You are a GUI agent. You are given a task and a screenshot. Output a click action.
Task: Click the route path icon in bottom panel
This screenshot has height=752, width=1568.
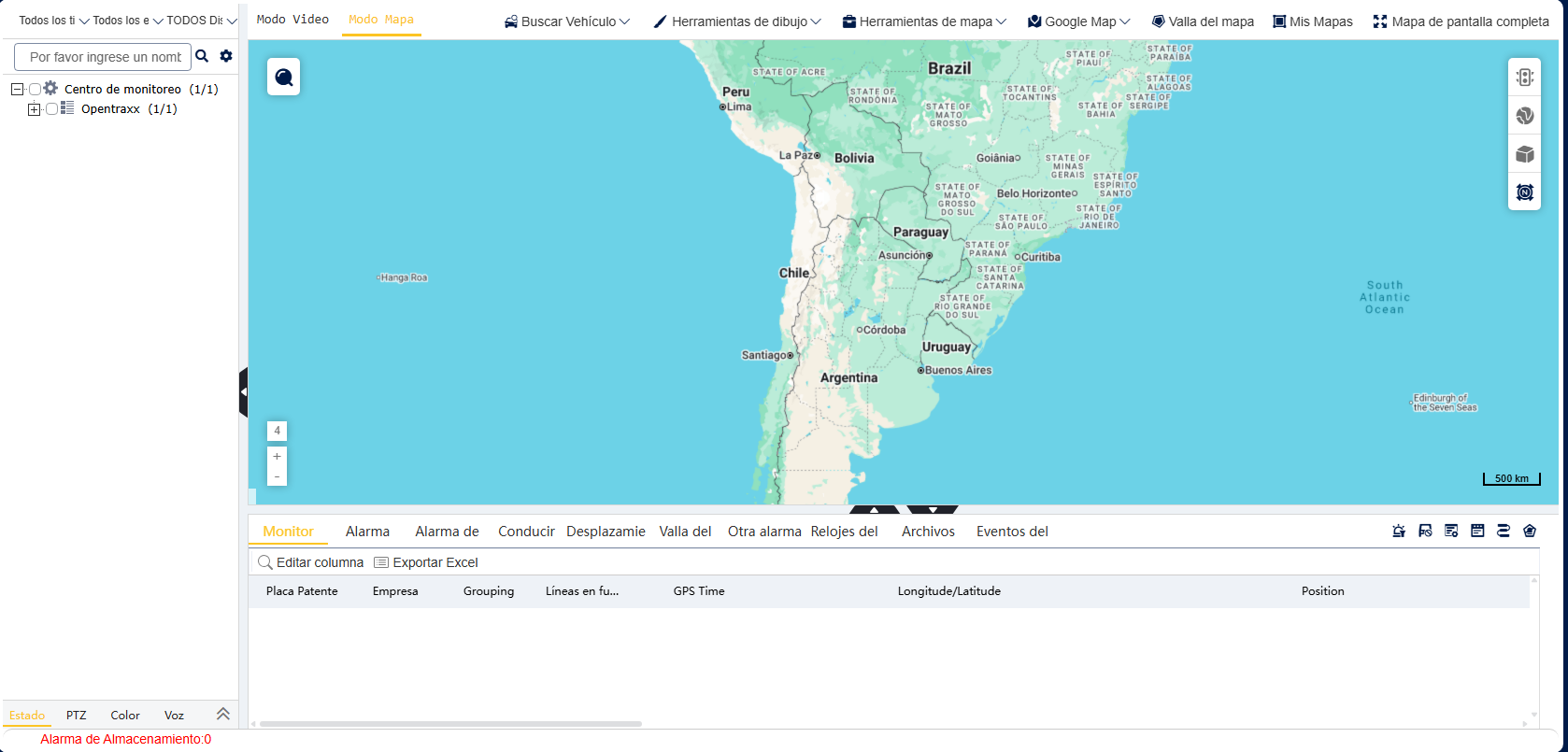coord(1504,531)
